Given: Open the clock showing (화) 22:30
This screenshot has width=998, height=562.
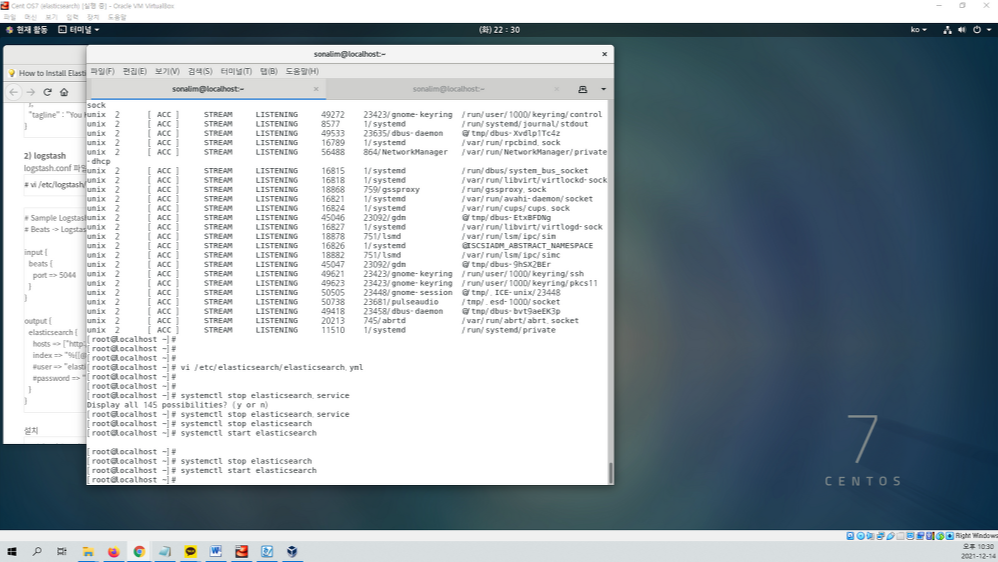Looking at the screenshot, I should (x=499, y=30).
